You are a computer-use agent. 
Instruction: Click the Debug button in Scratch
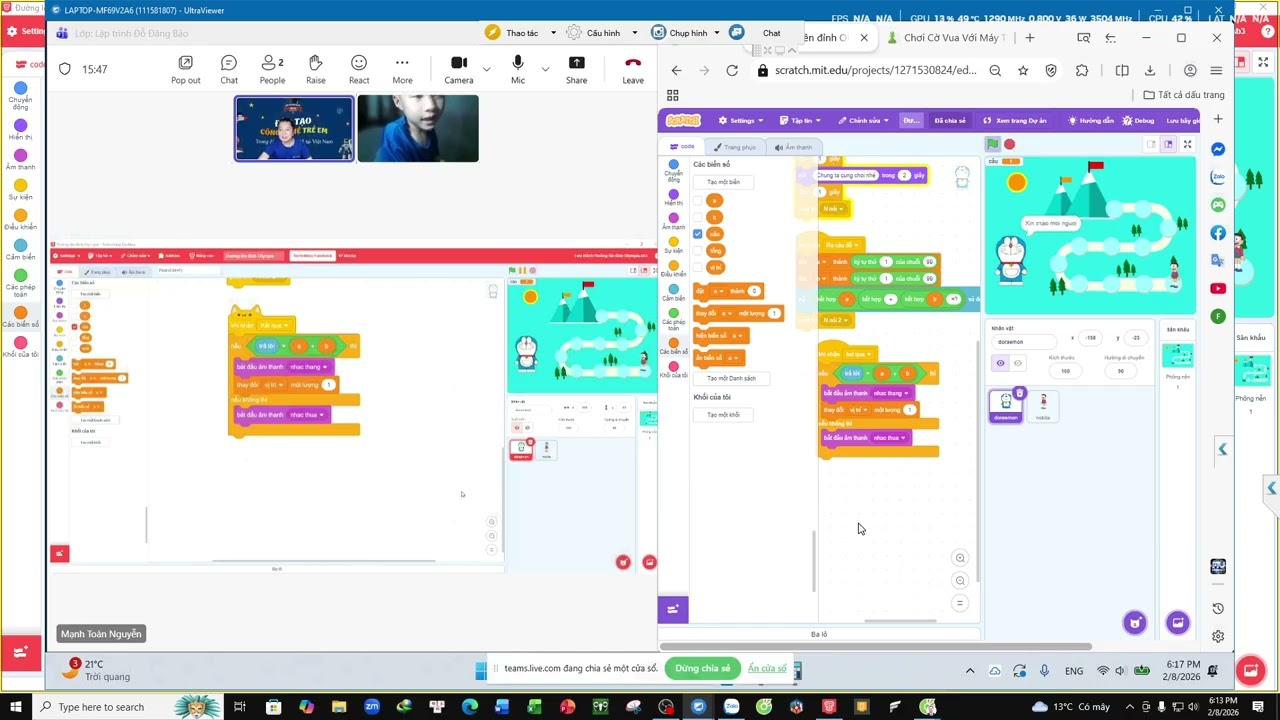[x=1139, y=121]
